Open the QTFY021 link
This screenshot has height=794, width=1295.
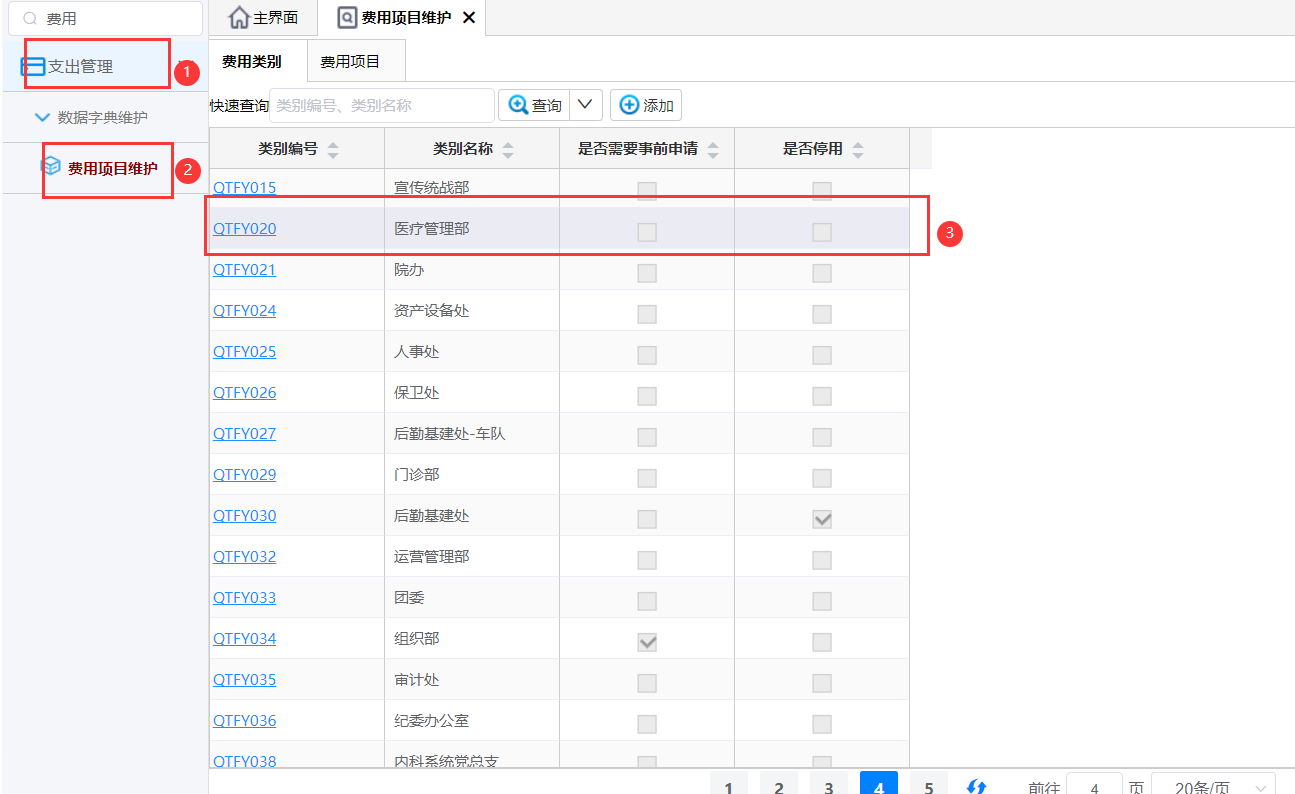(x=244, y=270)
